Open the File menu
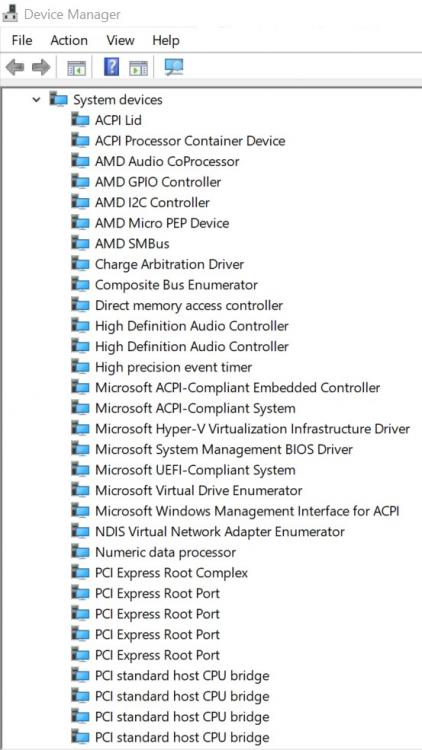 22,40
